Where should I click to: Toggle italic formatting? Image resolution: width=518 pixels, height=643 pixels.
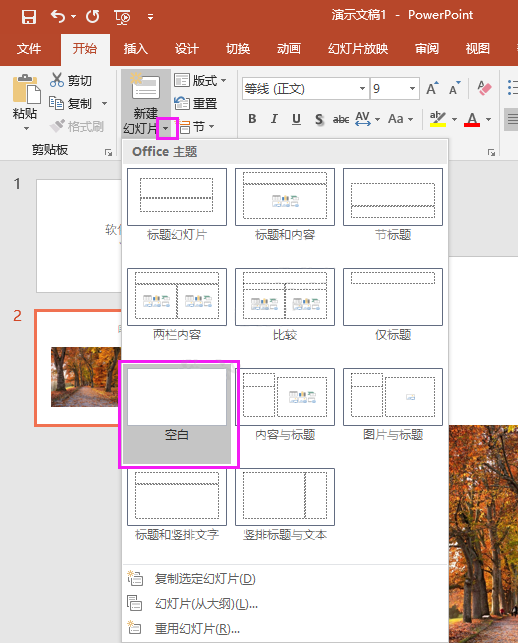click(x=274, y=119)
